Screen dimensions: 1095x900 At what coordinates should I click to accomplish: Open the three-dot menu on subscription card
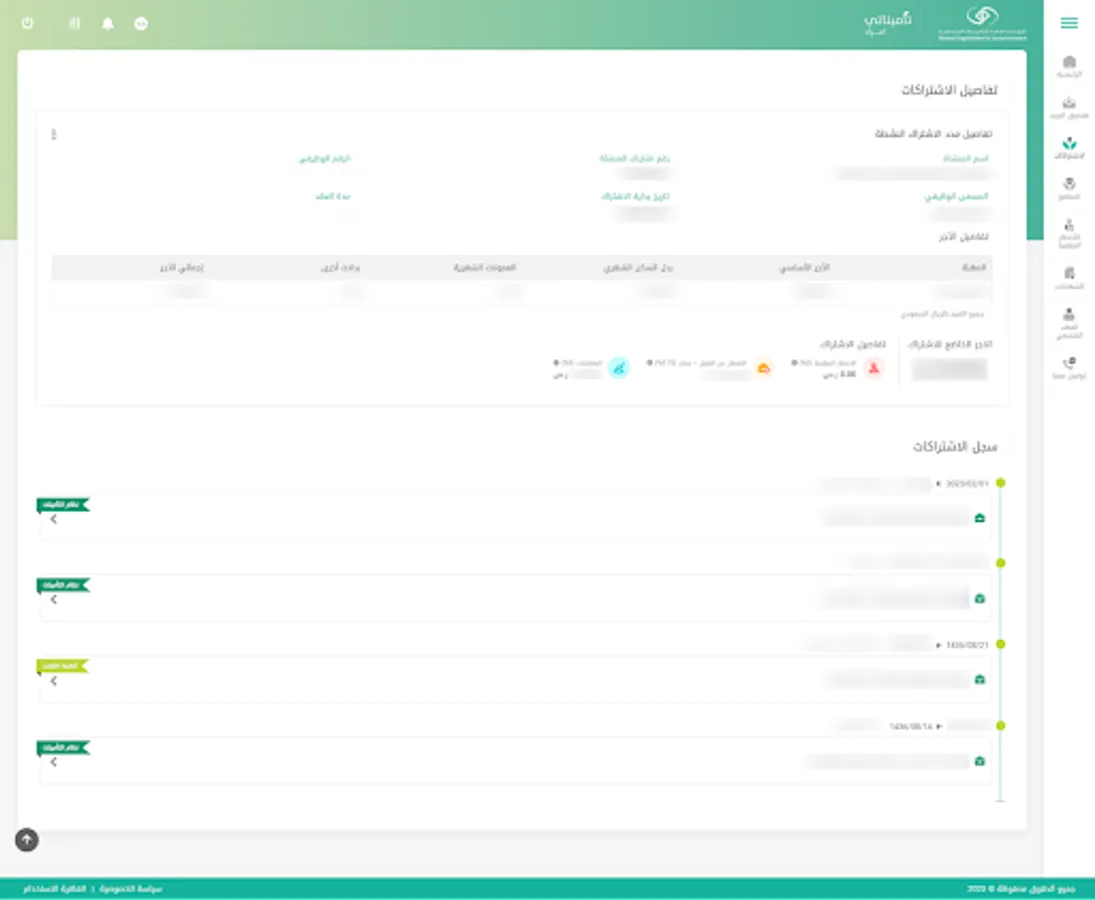coord(54,134)
